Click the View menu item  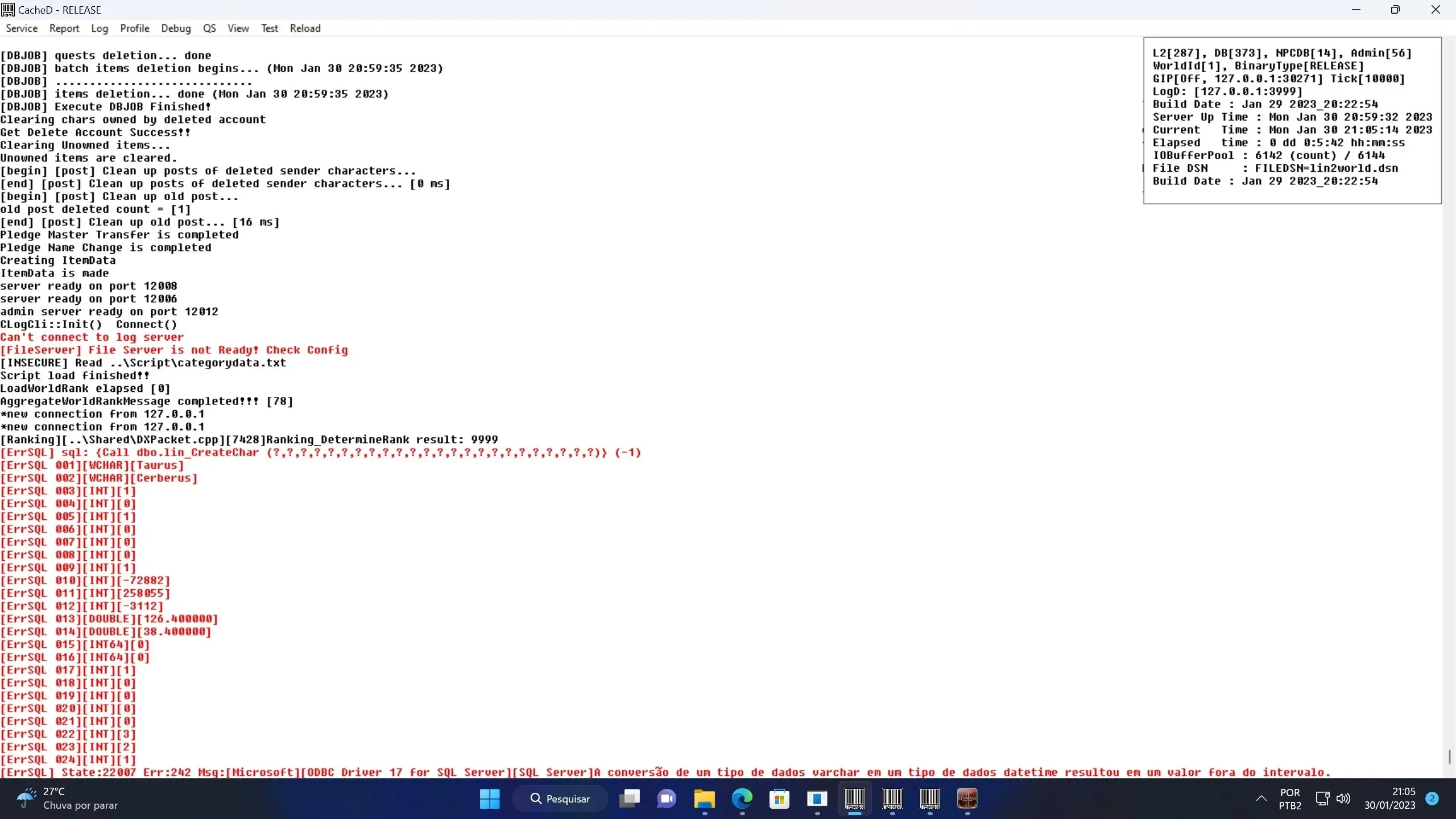(237, 28)
